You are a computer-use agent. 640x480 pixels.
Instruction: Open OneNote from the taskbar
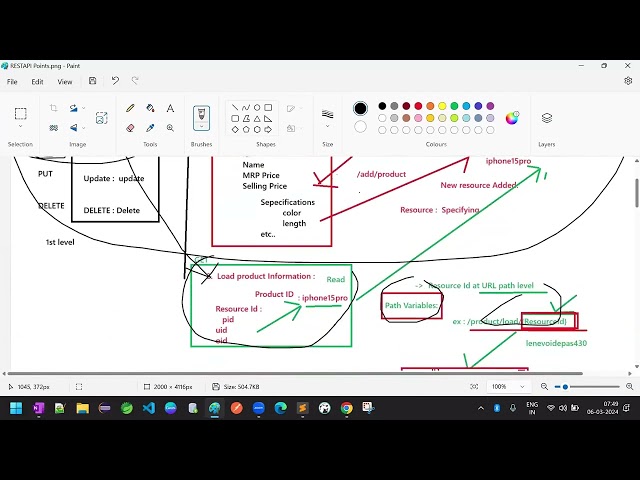(x=38, y=408)
